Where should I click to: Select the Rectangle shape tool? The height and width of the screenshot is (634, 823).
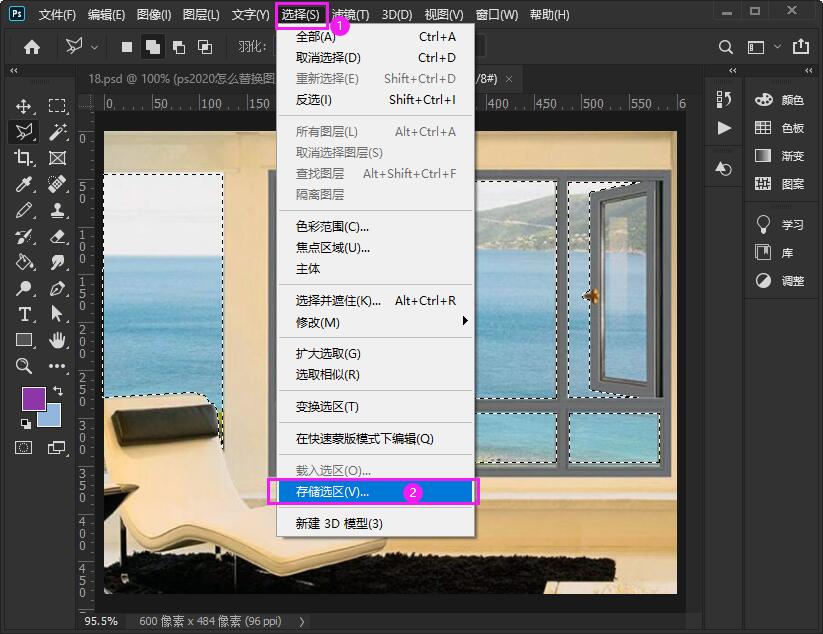(24, 340)
